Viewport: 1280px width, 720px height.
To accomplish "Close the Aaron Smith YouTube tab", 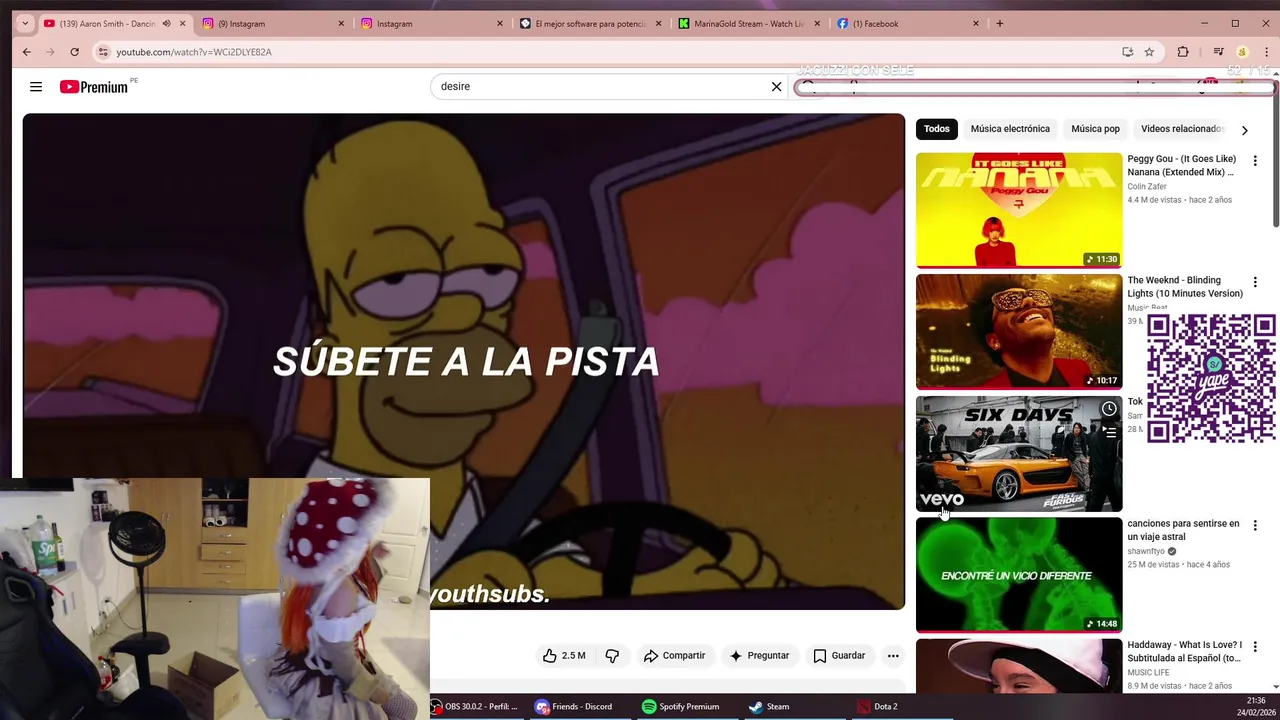I will [182, 23].
